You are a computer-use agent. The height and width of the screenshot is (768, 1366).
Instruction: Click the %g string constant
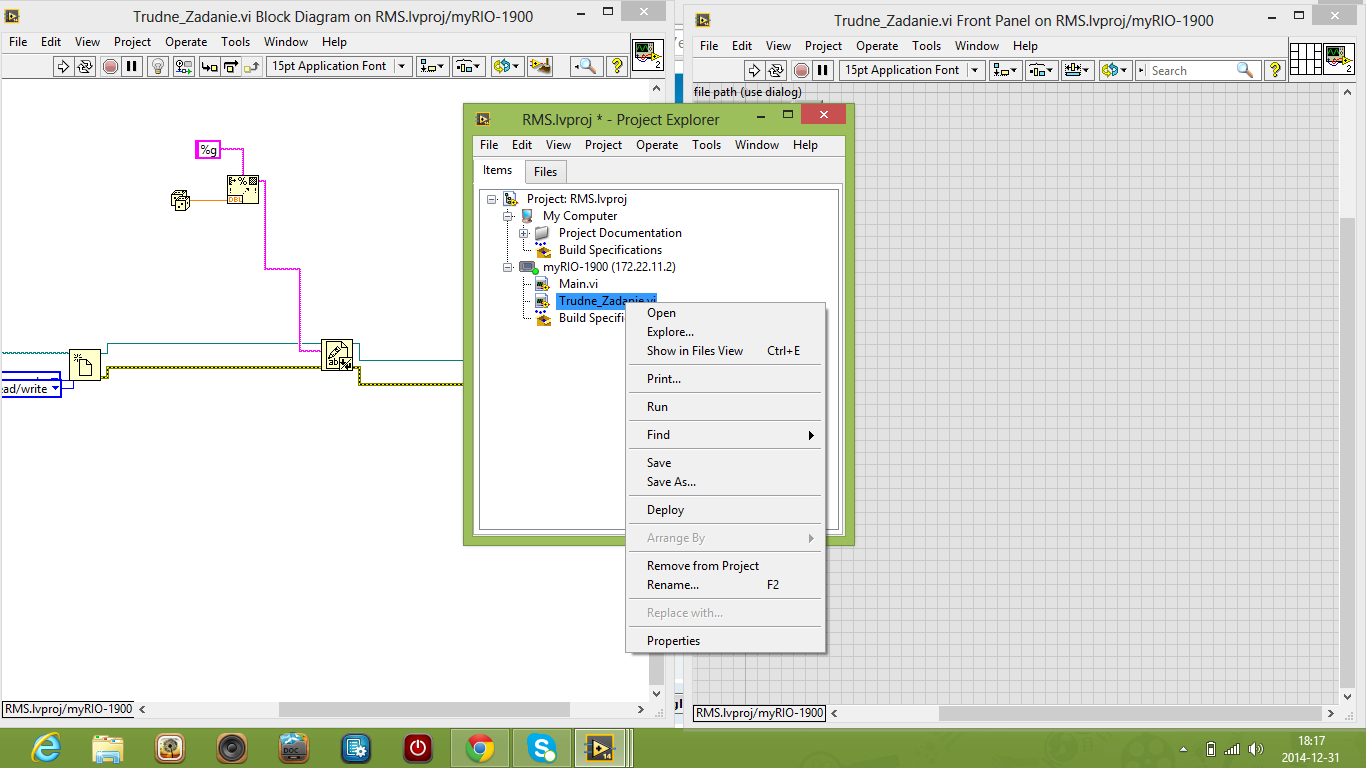(208, 150)
